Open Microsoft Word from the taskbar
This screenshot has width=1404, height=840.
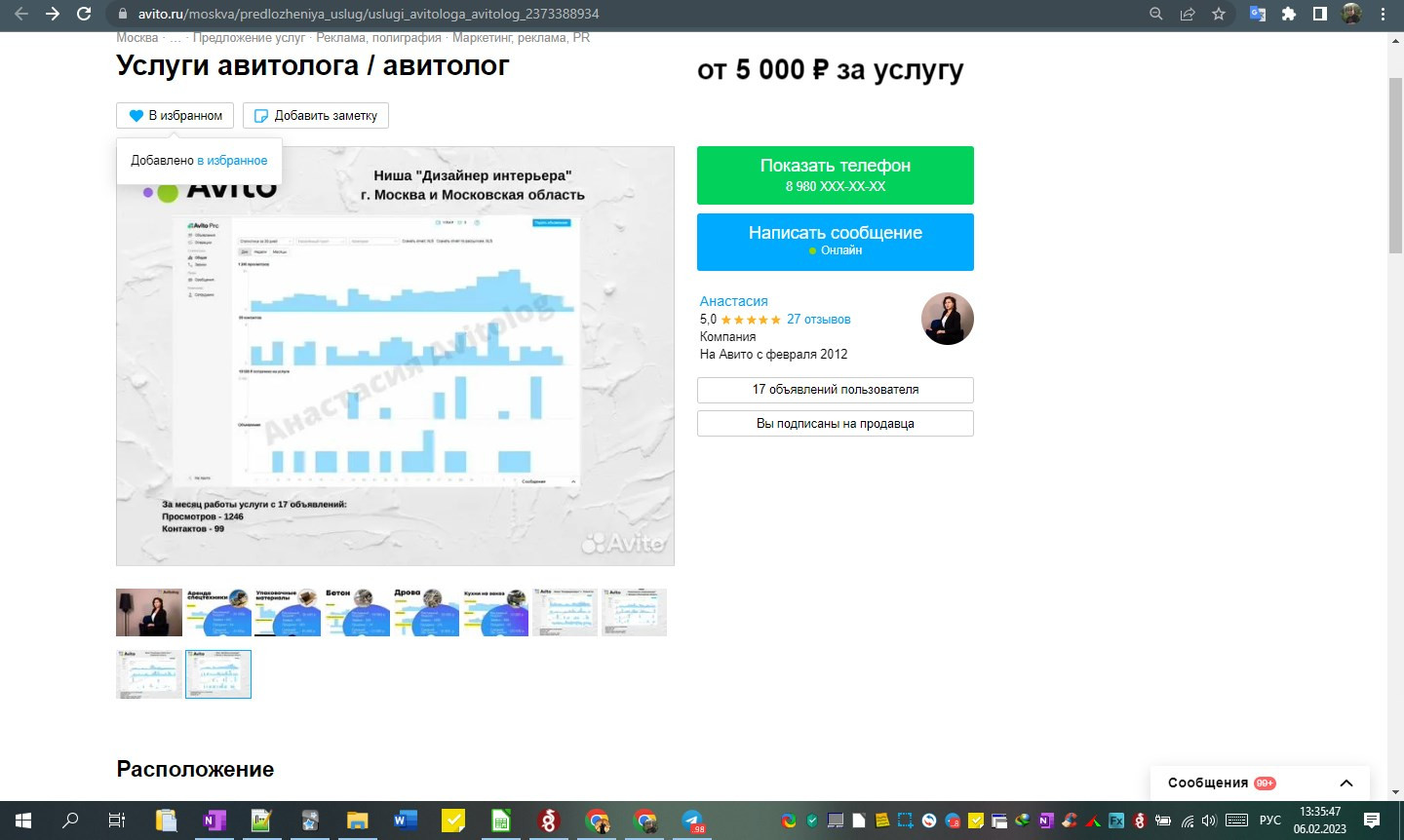pos(405,821)
